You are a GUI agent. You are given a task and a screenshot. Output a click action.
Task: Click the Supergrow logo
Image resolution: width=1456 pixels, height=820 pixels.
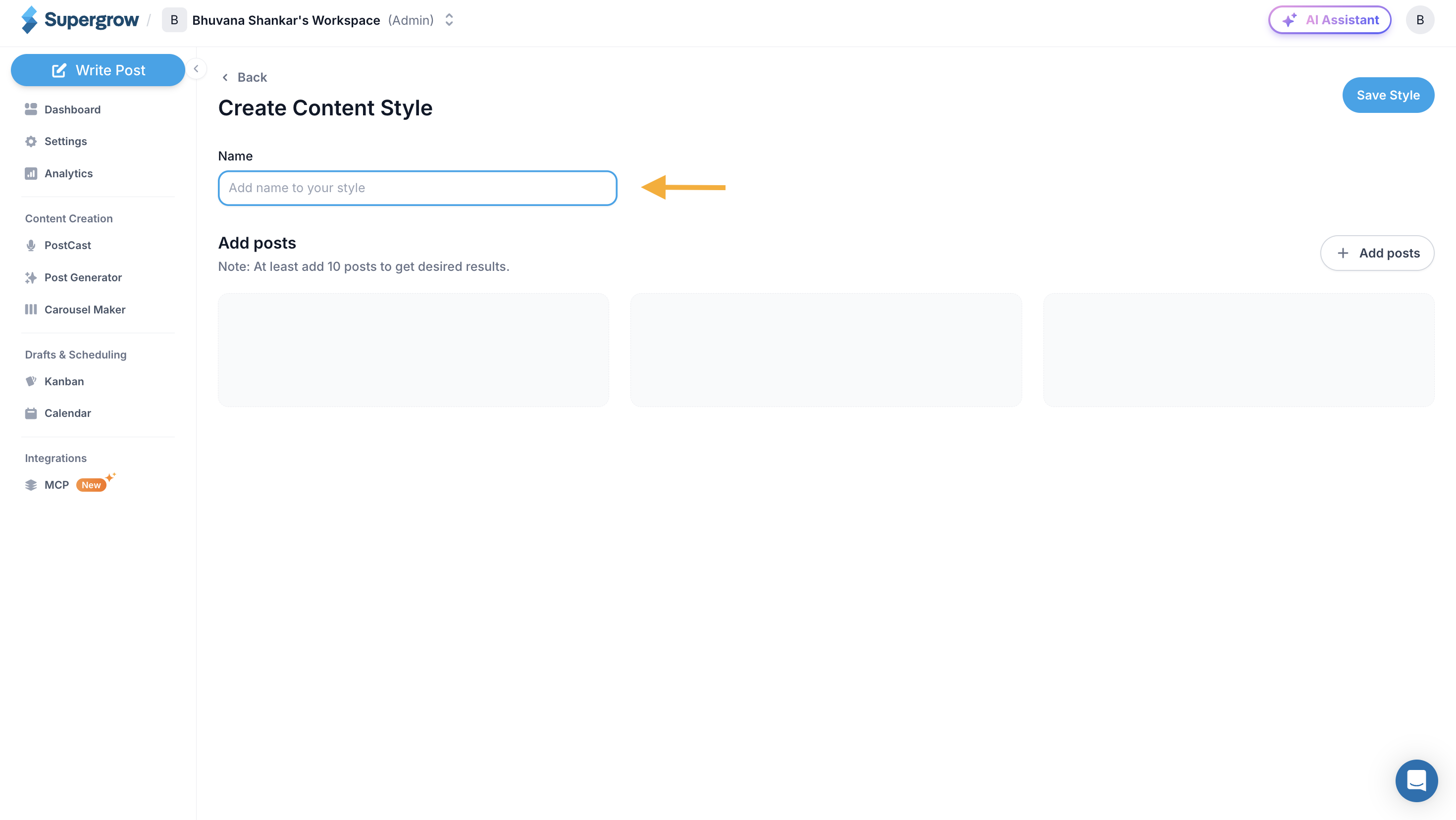(80, 20)
